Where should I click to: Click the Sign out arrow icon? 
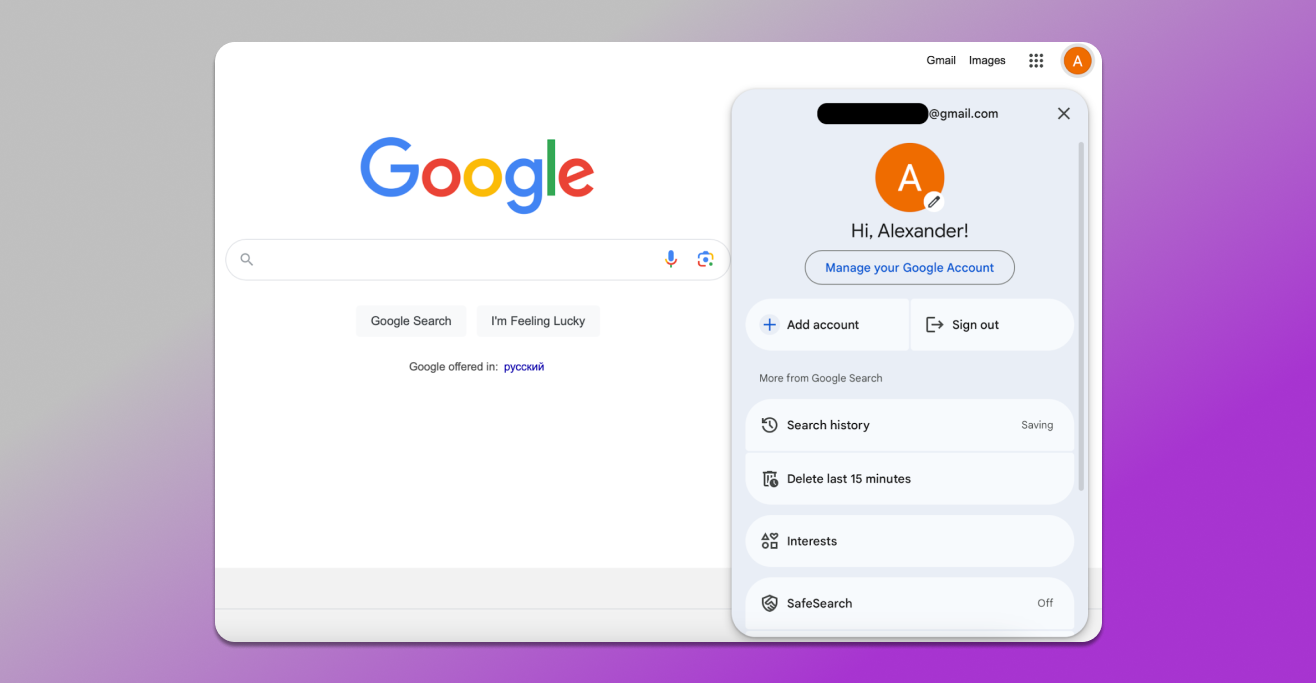coord(935,325)
